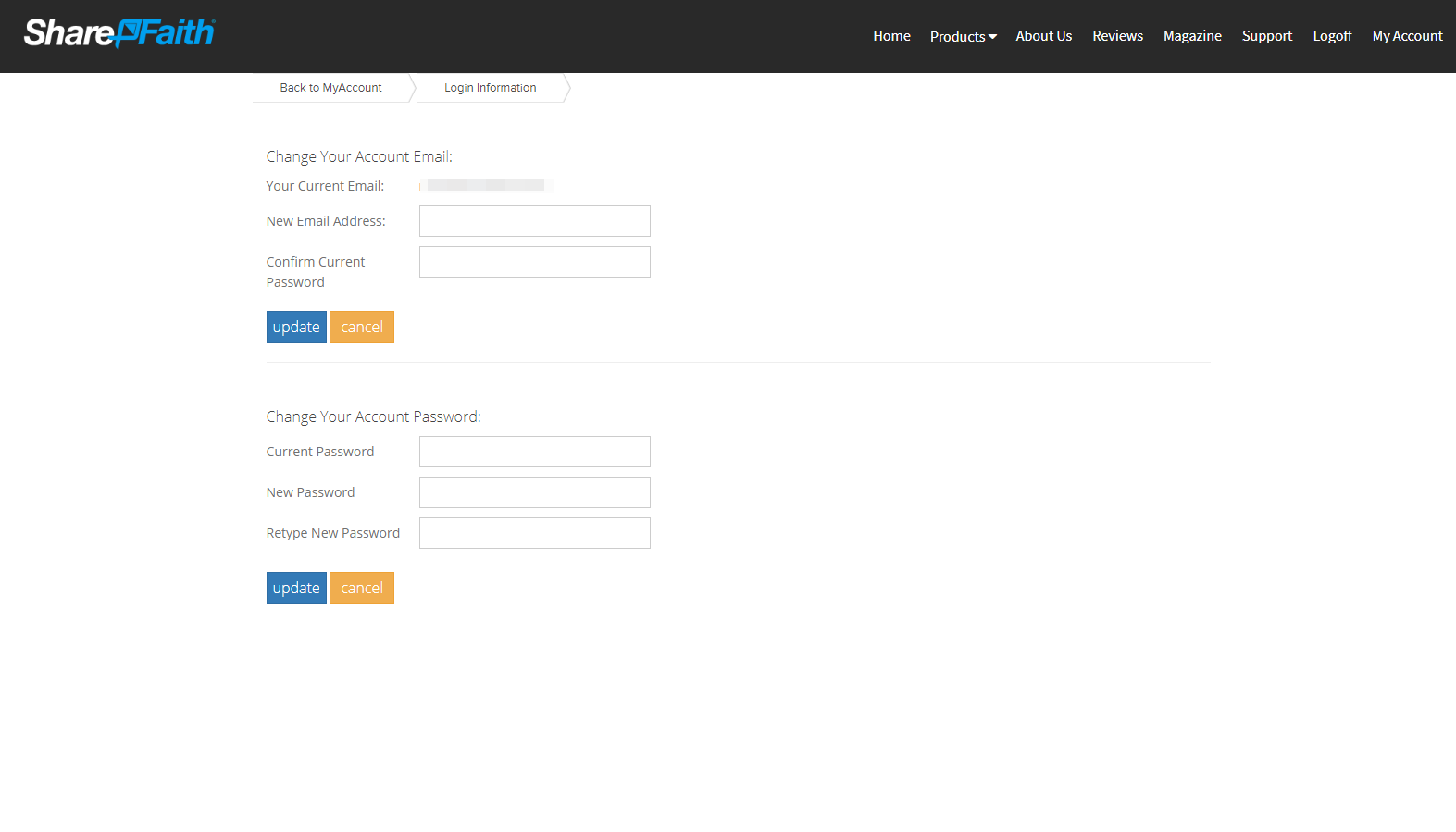Click the Confirm Current Password field
Image resolution: width=1456 pixels, height=832 pixels.
point(534,262)
